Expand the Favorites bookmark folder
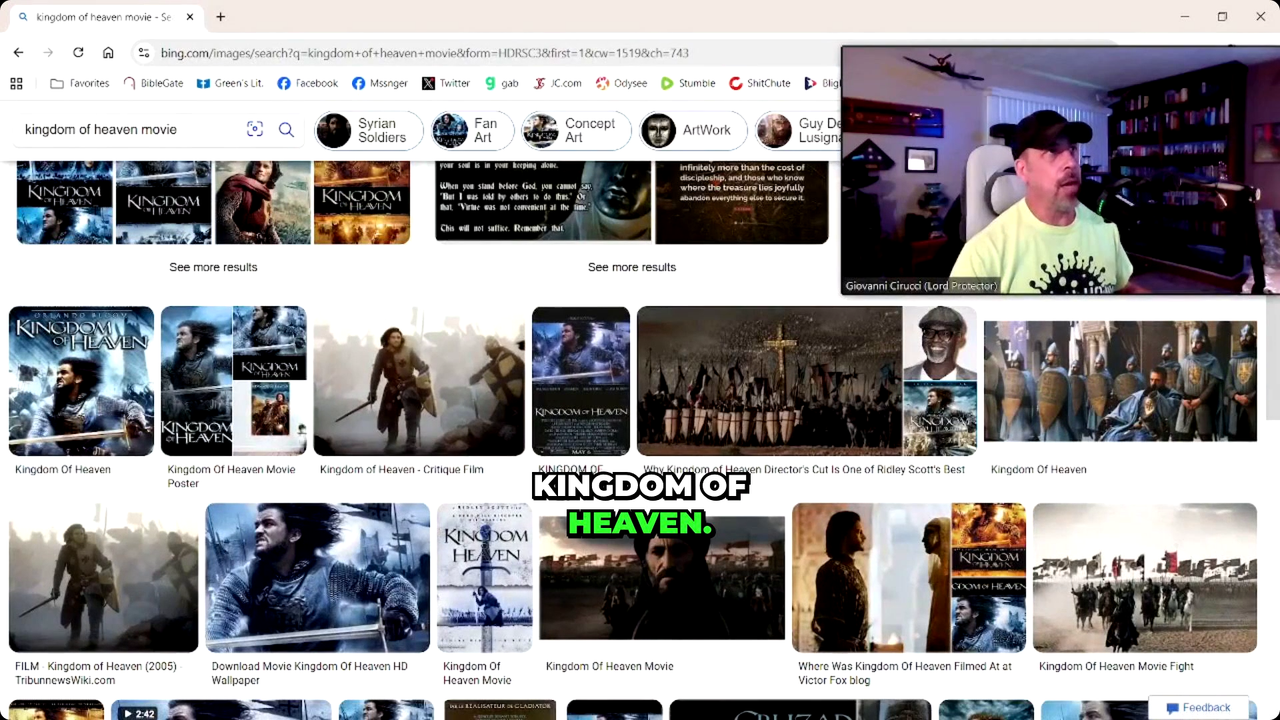Viewport: 1280px width, 720px height. tap(79, 83)
